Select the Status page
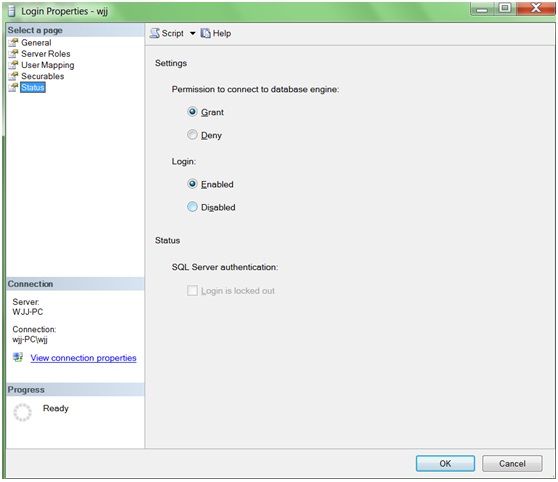 coord(33,87)
